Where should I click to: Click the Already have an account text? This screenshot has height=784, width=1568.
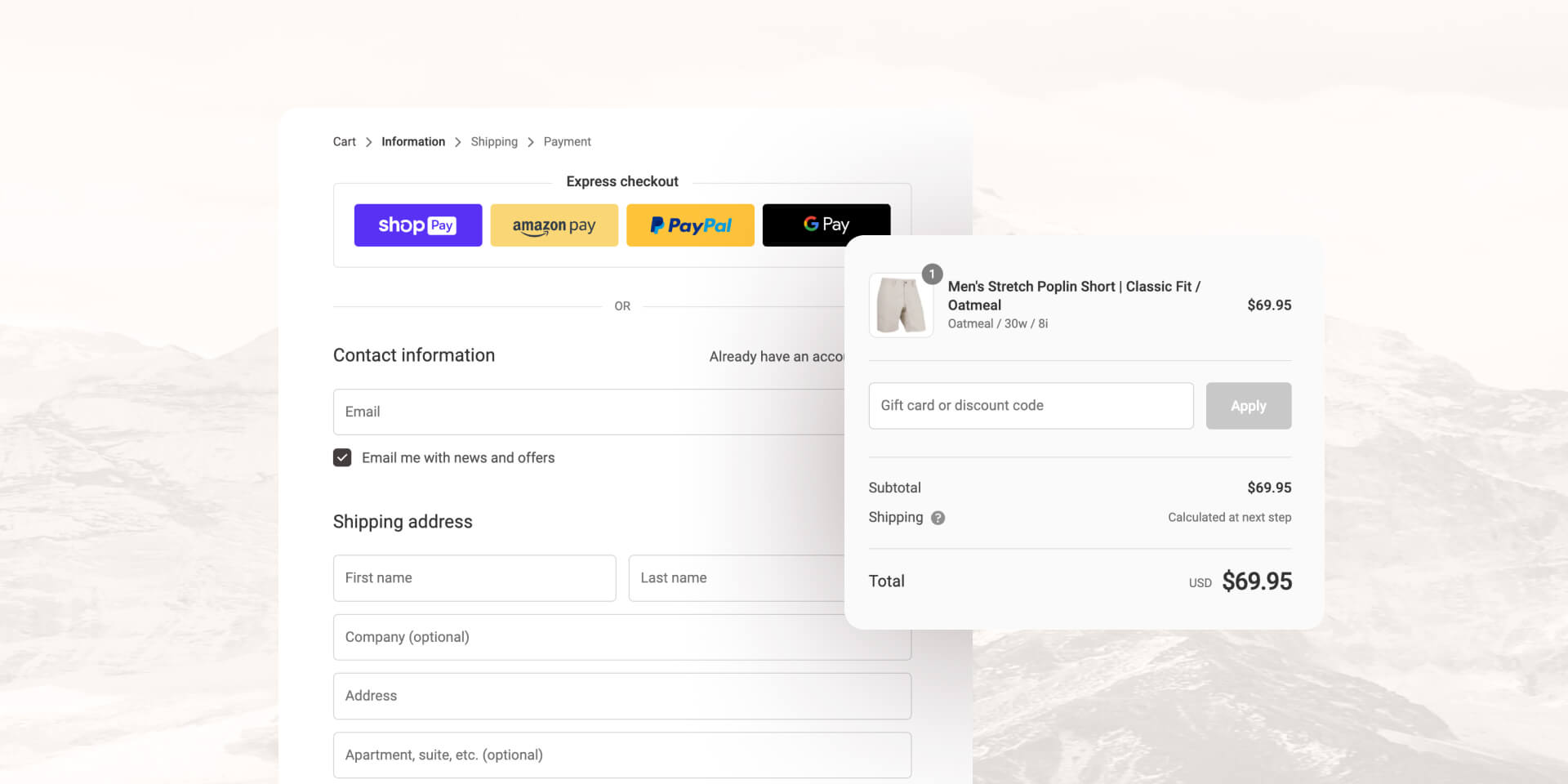point(776,357)
